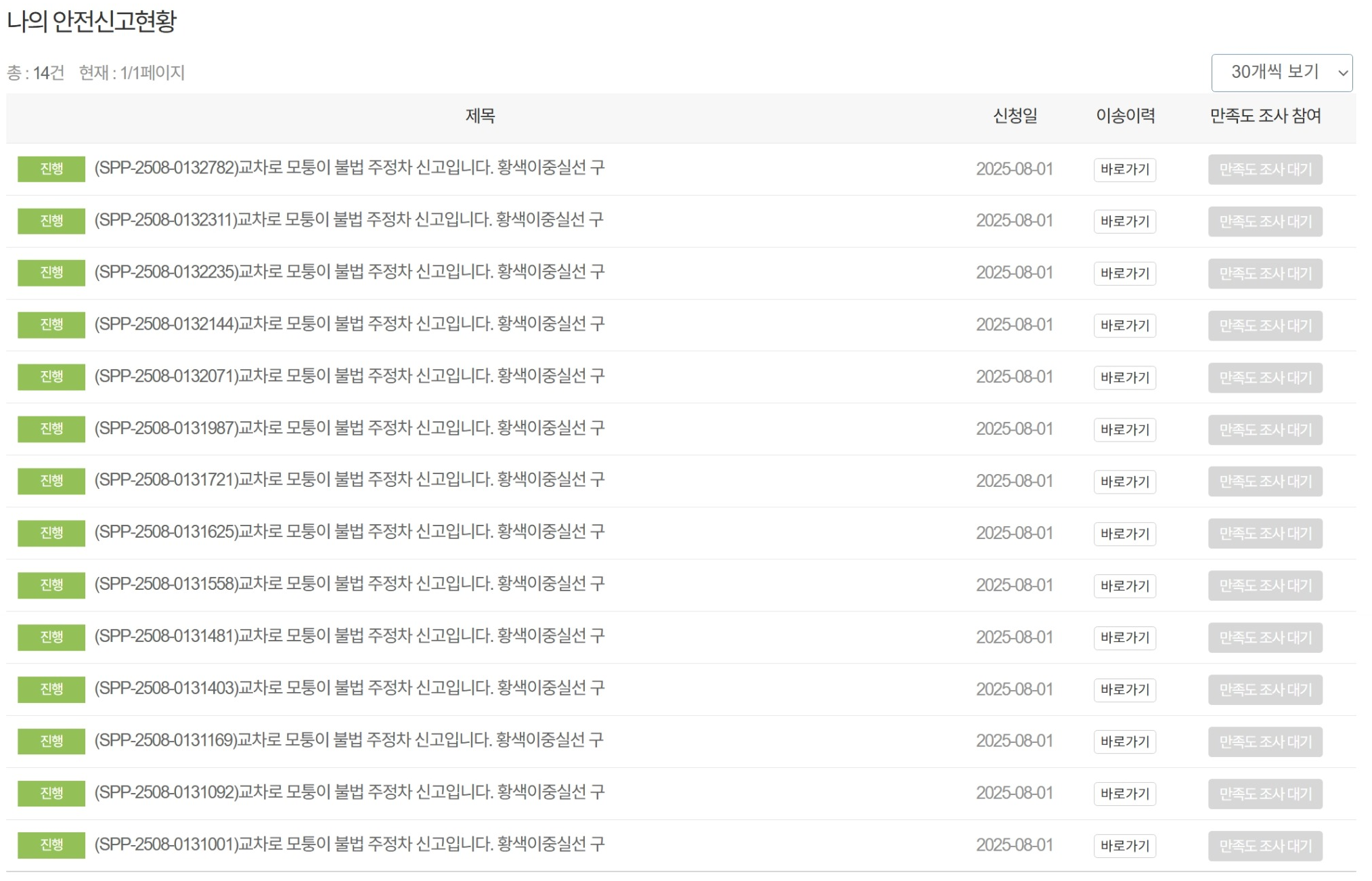Click 만족도 조사 대기 on first row
This screenshot has width=1372, height=881.
(x=1264, y=169)
